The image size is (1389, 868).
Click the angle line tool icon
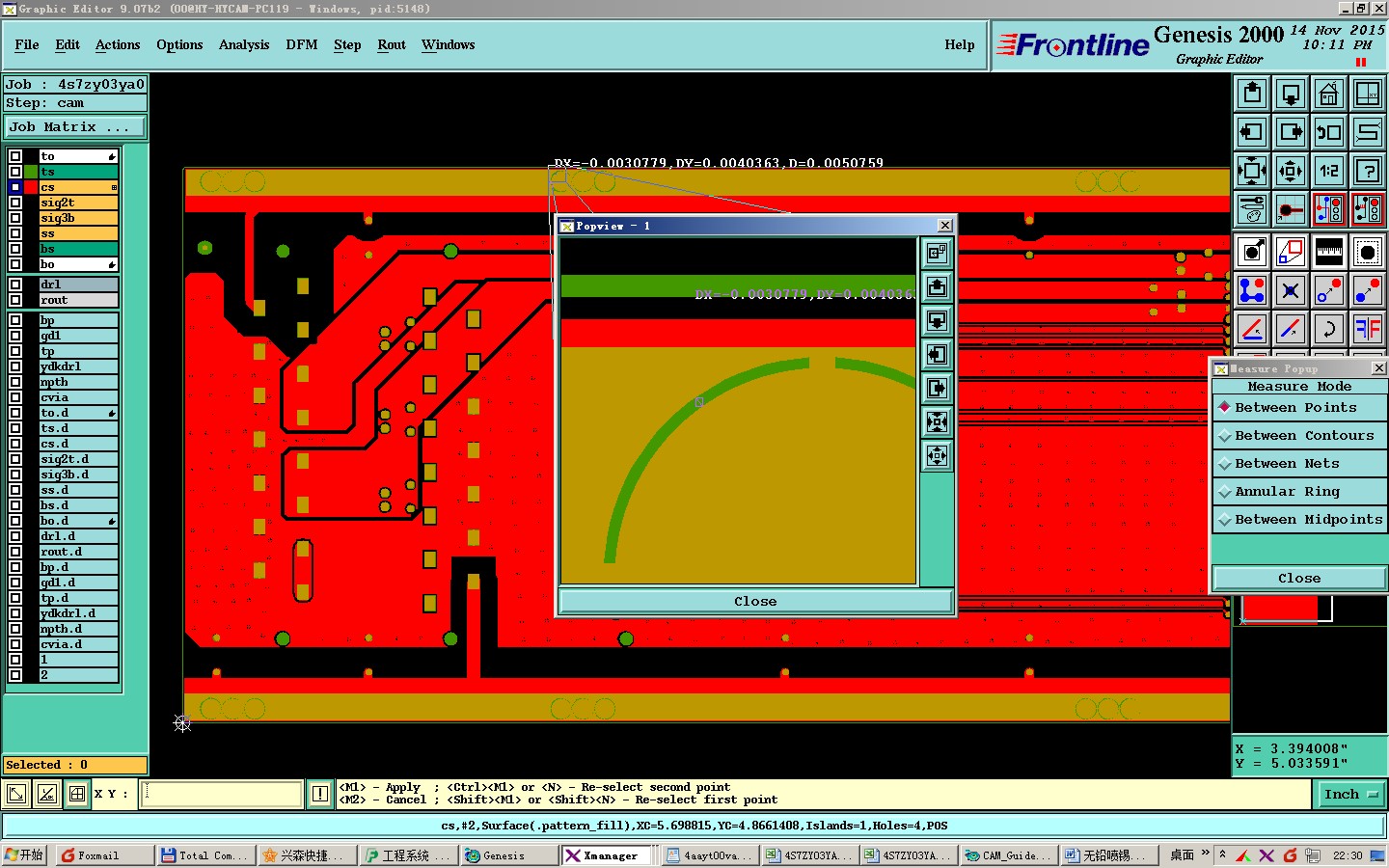pos(1252,329)
